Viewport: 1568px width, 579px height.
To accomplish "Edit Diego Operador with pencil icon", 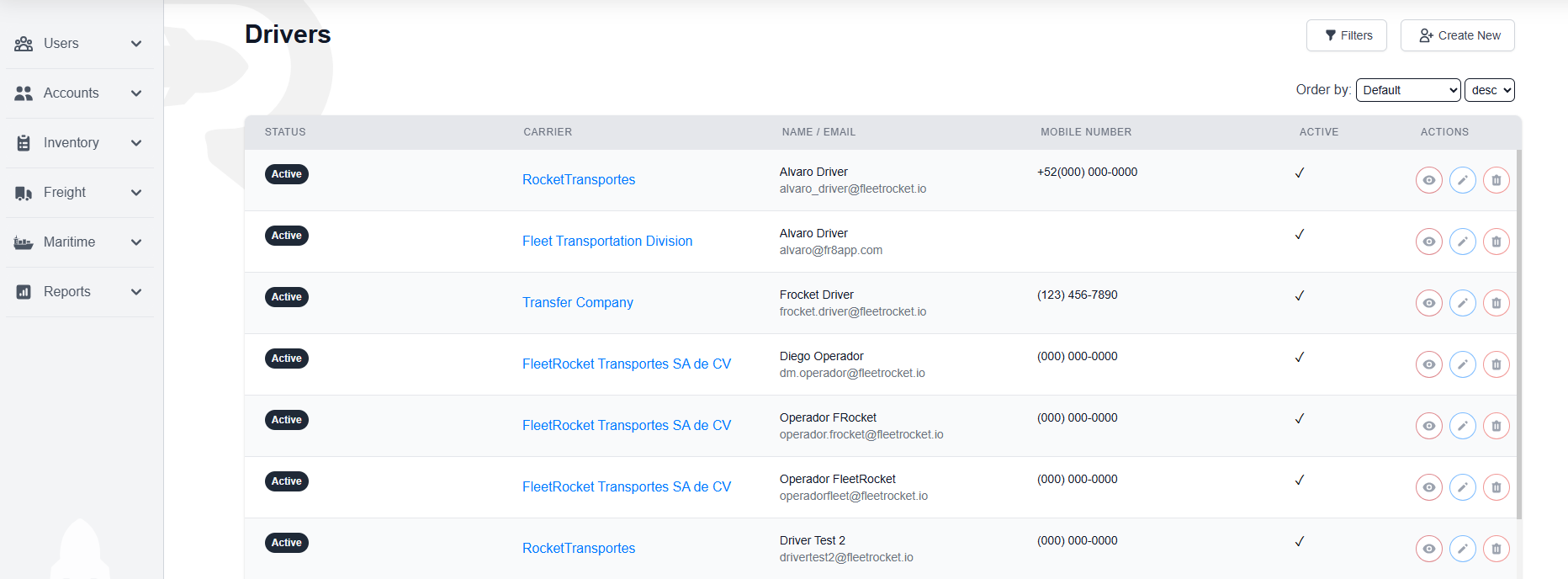I will pos(1462,364).
